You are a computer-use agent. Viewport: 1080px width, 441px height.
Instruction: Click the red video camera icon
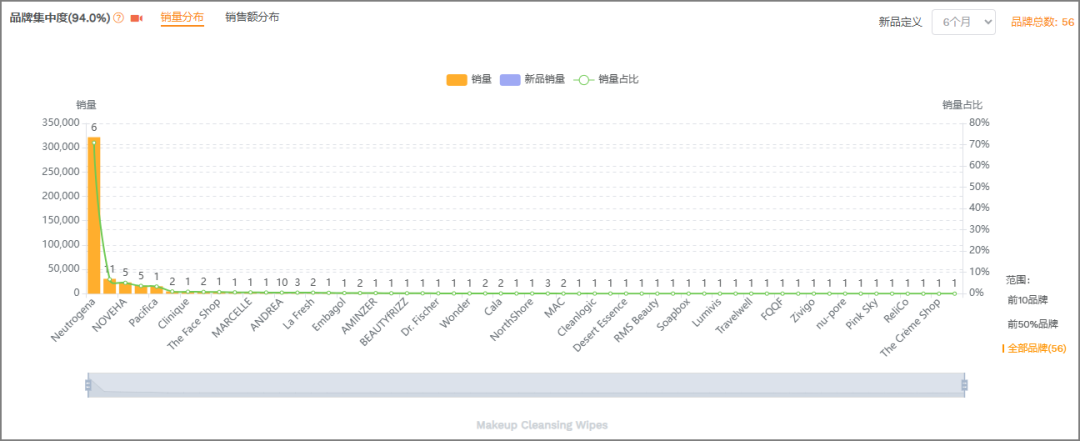tap(137, 19)
